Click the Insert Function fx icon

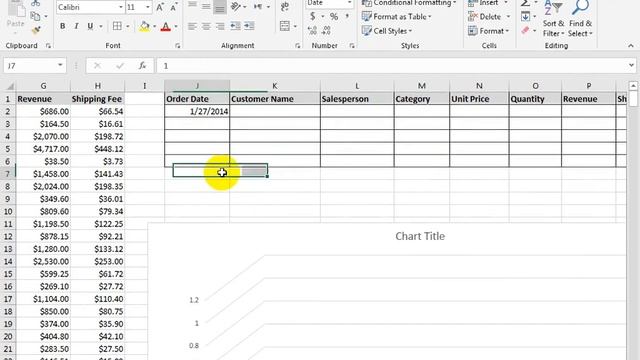[x=142, y=66]
